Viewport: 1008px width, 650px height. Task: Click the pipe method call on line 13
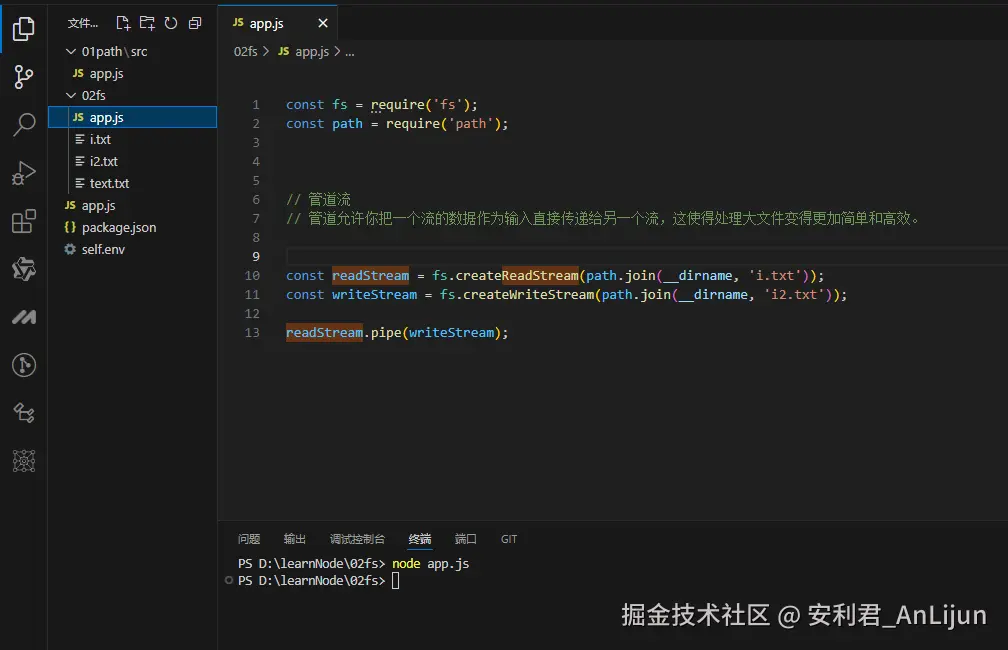[386, 332]
